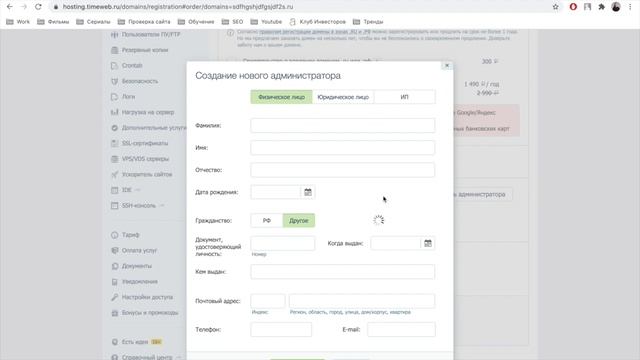Screen dimensions: 640x360
Task: Click the Когда выдан date field
Action: coord(396,243)
